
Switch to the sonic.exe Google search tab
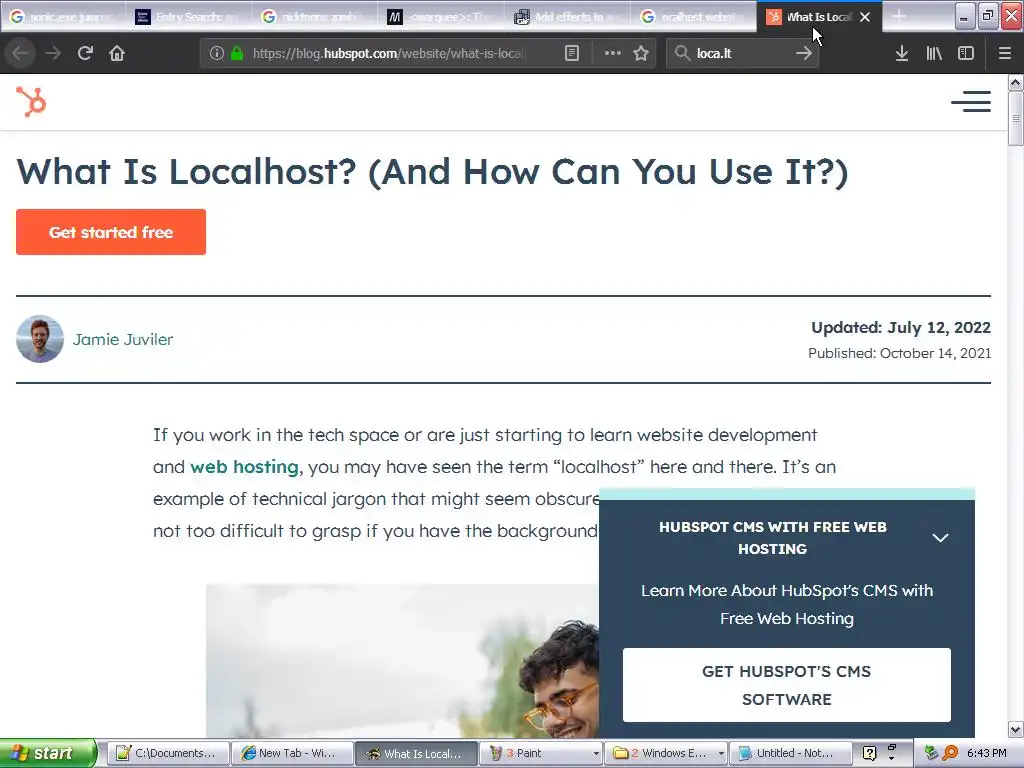(63, 17)
